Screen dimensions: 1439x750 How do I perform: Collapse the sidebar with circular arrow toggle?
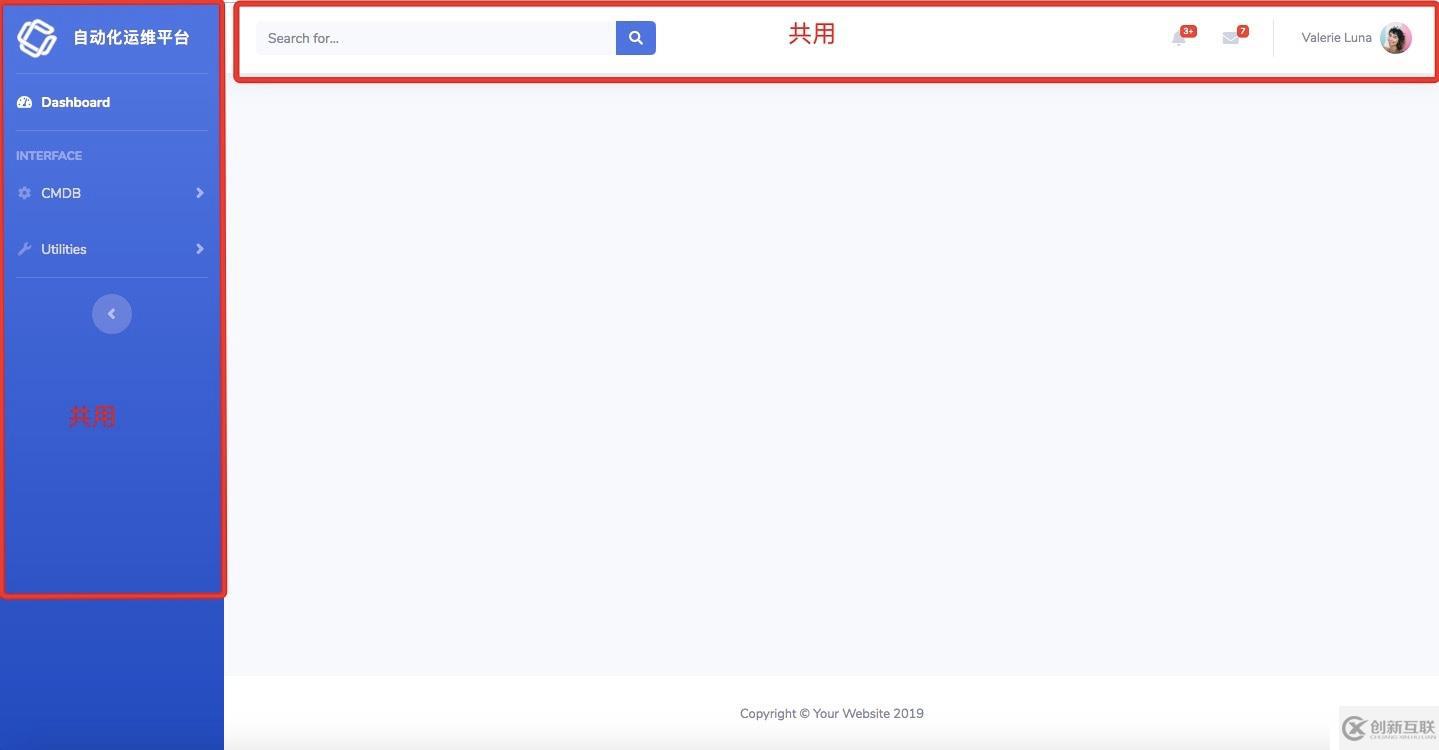coord(111,312)
